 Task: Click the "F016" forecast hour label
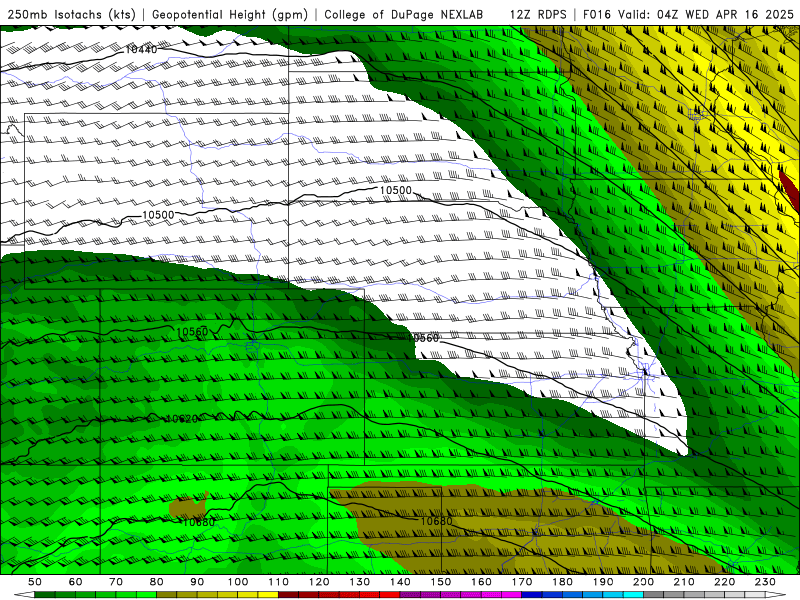tap(597, 14)
